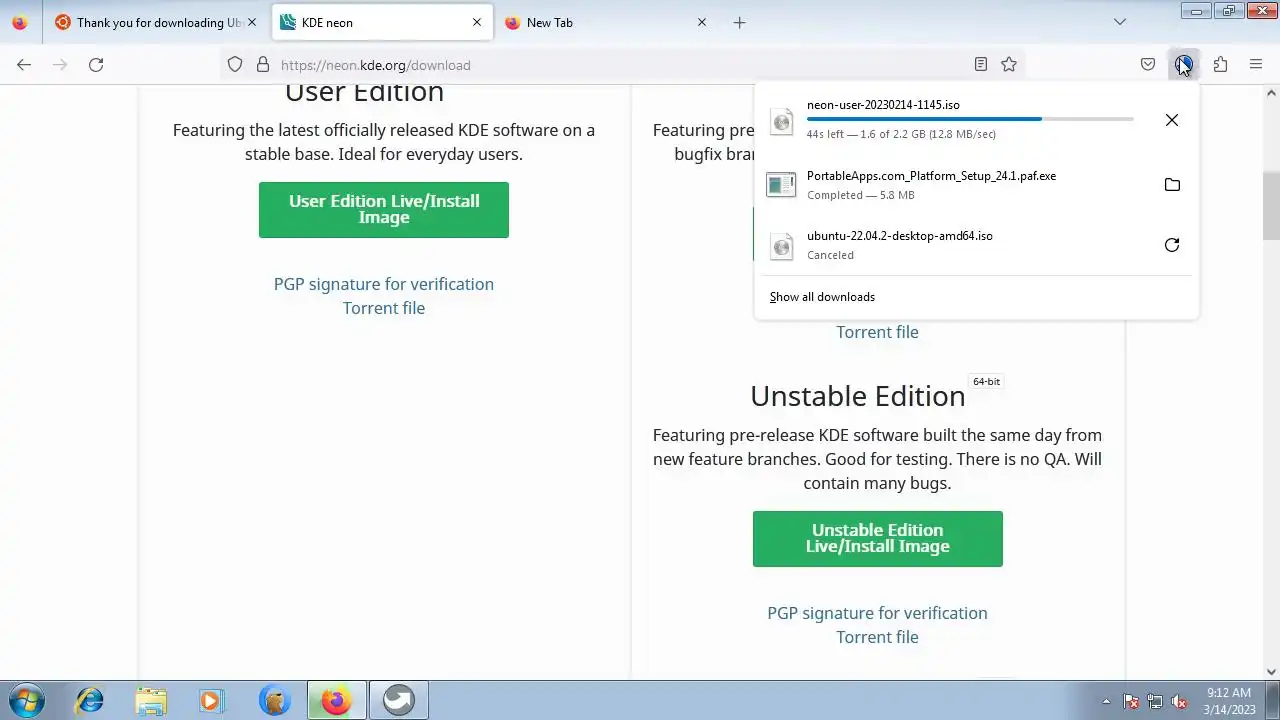Click the page vertical scrollbar thumb
The height and width of the screenshot is (720, 1280).
(1272, 206)
